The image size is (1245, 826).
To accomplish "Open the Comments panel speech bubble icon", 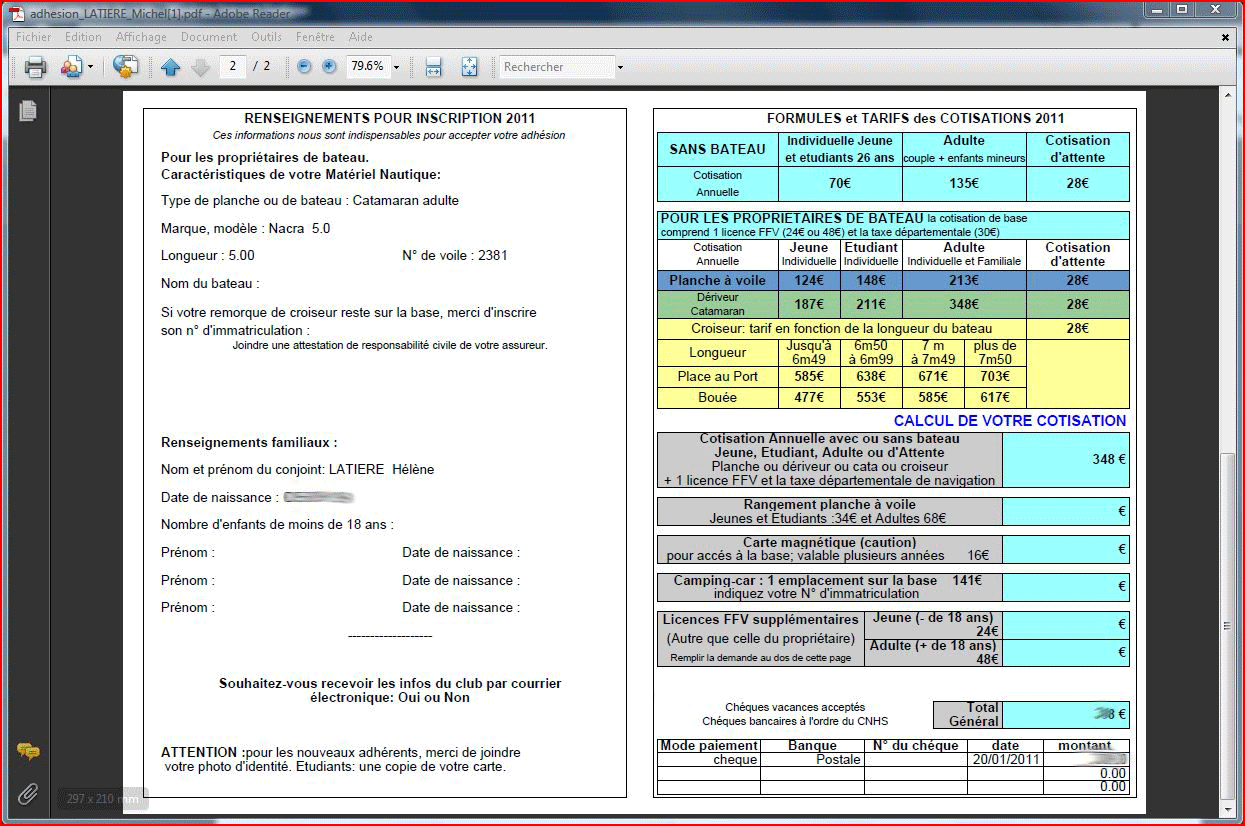I will (27, 751).
